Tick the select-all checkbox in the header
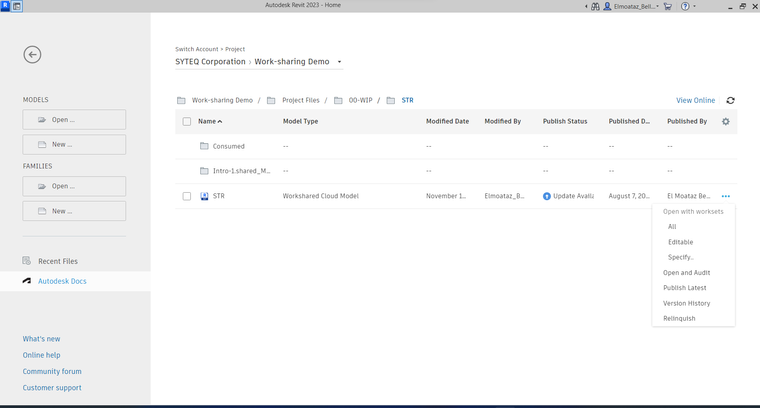Image resolution: width=760 pixels, height=408 pixels. 187,122
